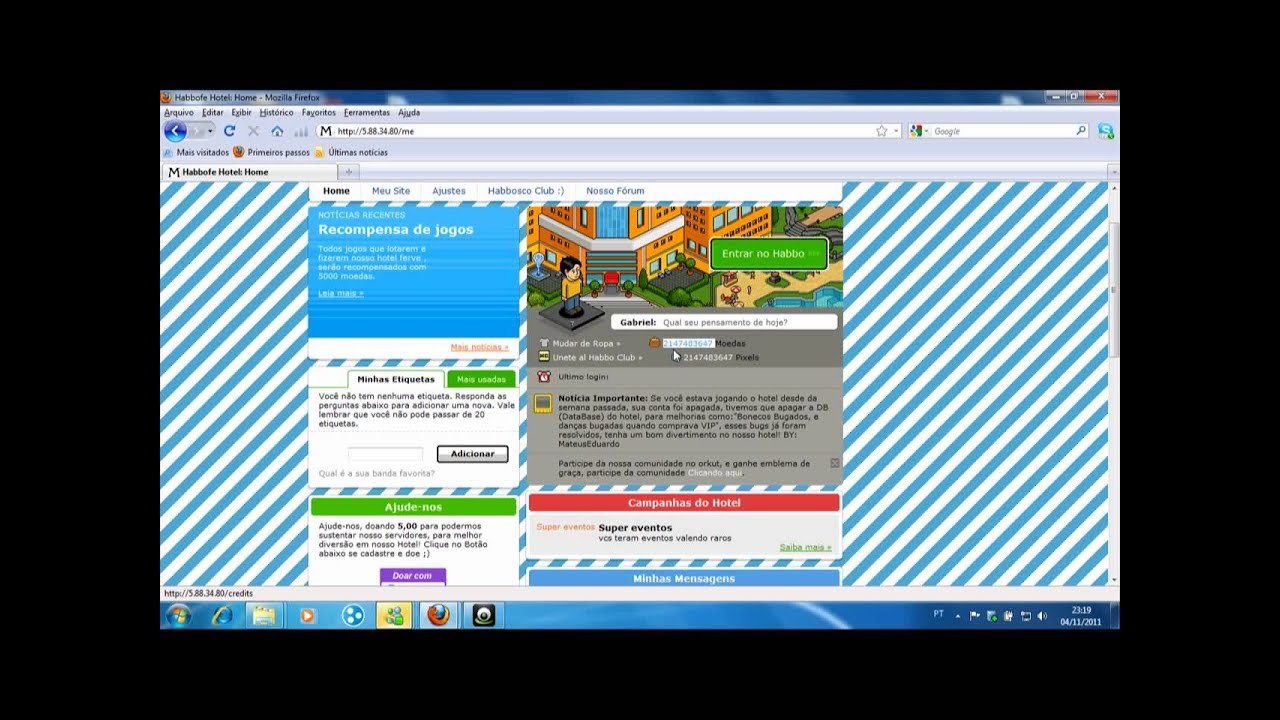Open the Saiba mais campaign link
The image size is (1280, 720).
click(x=805, y=547)
